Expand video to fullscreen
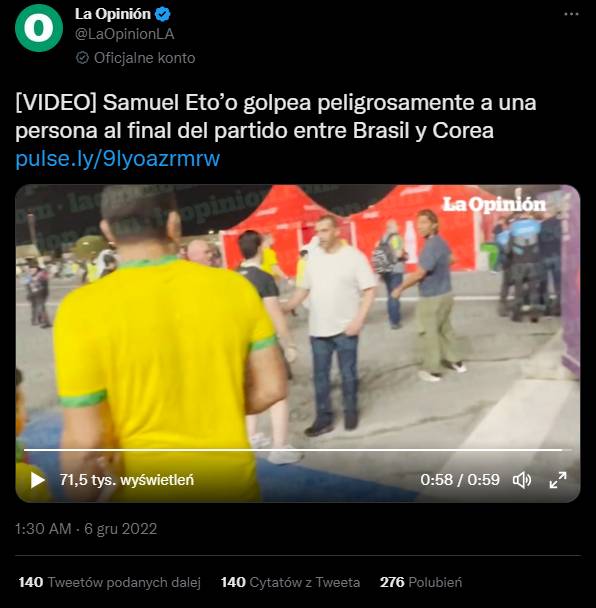 coord(558,480)
